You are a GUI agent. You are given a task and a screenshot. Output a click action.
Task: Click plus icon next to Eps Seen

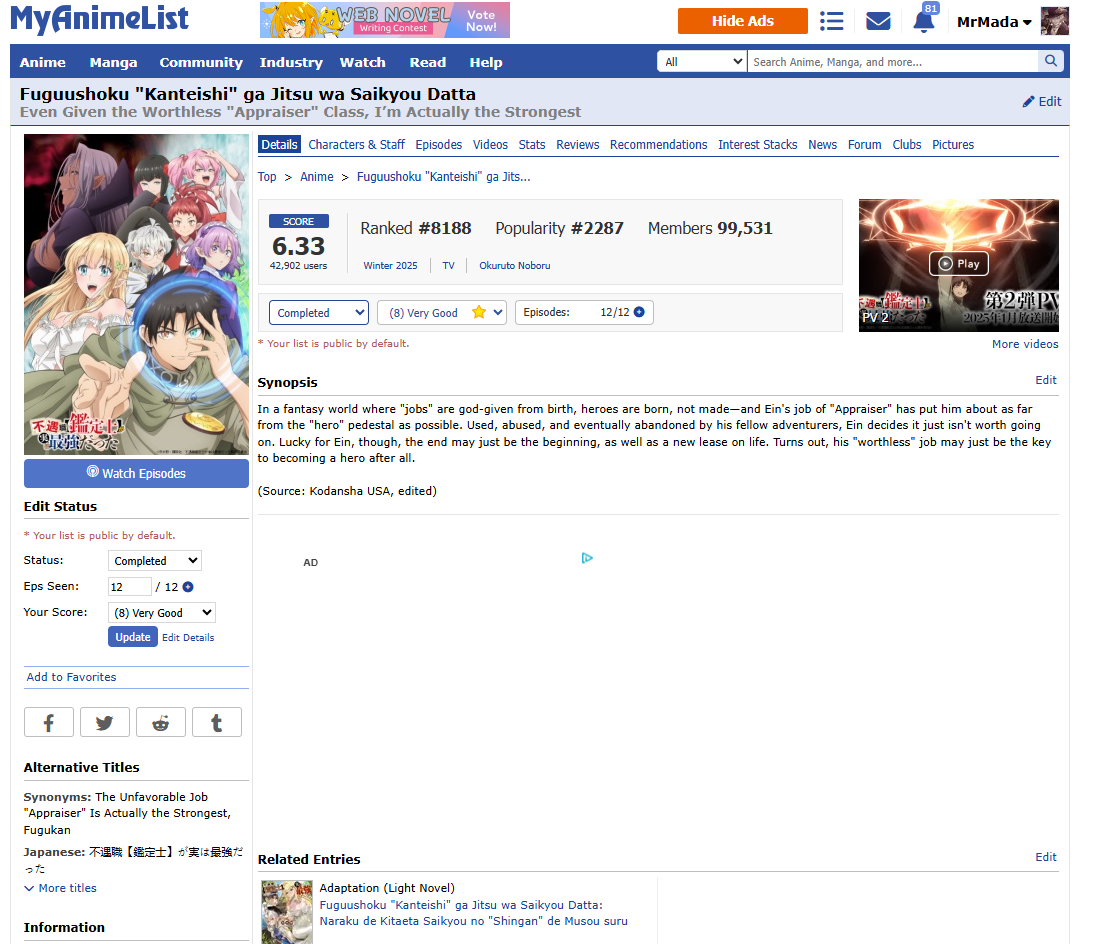(188, 587)
